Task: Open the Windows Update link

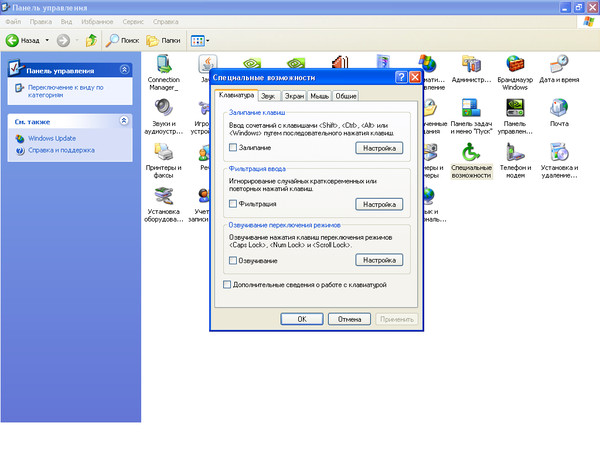Action: tap(52, 138)
